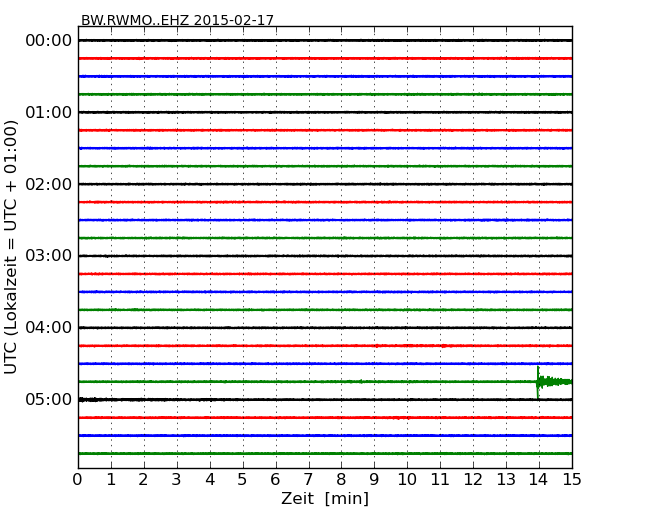Click the x-axis tick label 15
This screenshot has width=650, height=520.
tap(572, 480)
